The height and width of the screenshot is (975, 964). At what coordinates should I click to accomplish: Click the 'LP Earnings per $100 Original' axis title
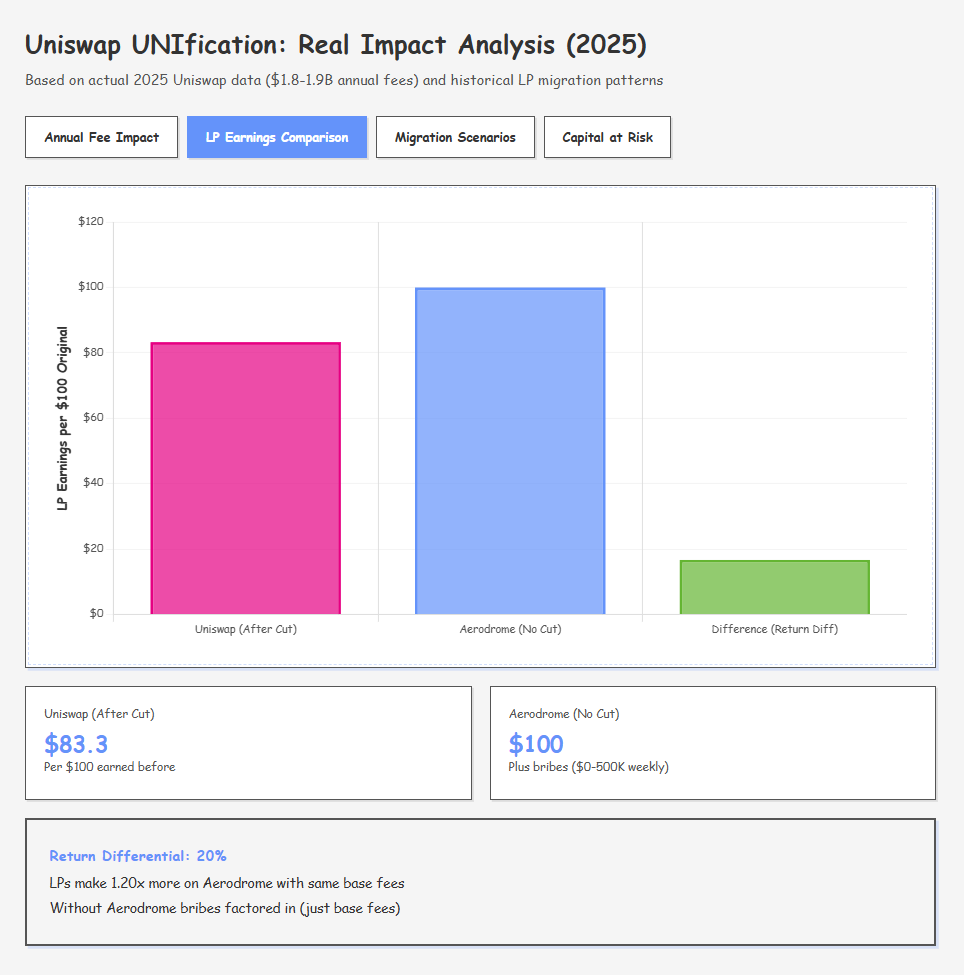tap(62, 418)
